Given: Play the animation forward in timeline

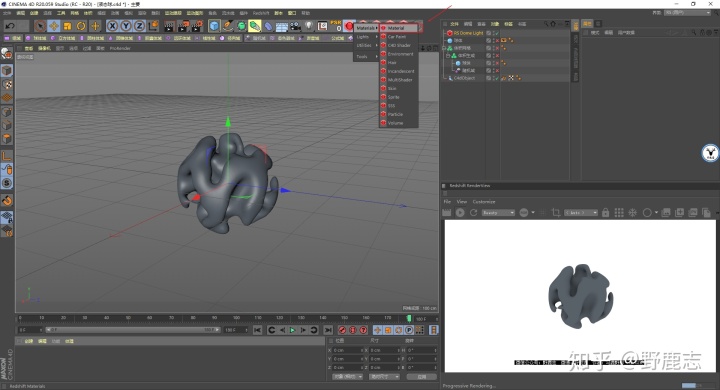Looking at the screenshot, I should tap(292, 330).
